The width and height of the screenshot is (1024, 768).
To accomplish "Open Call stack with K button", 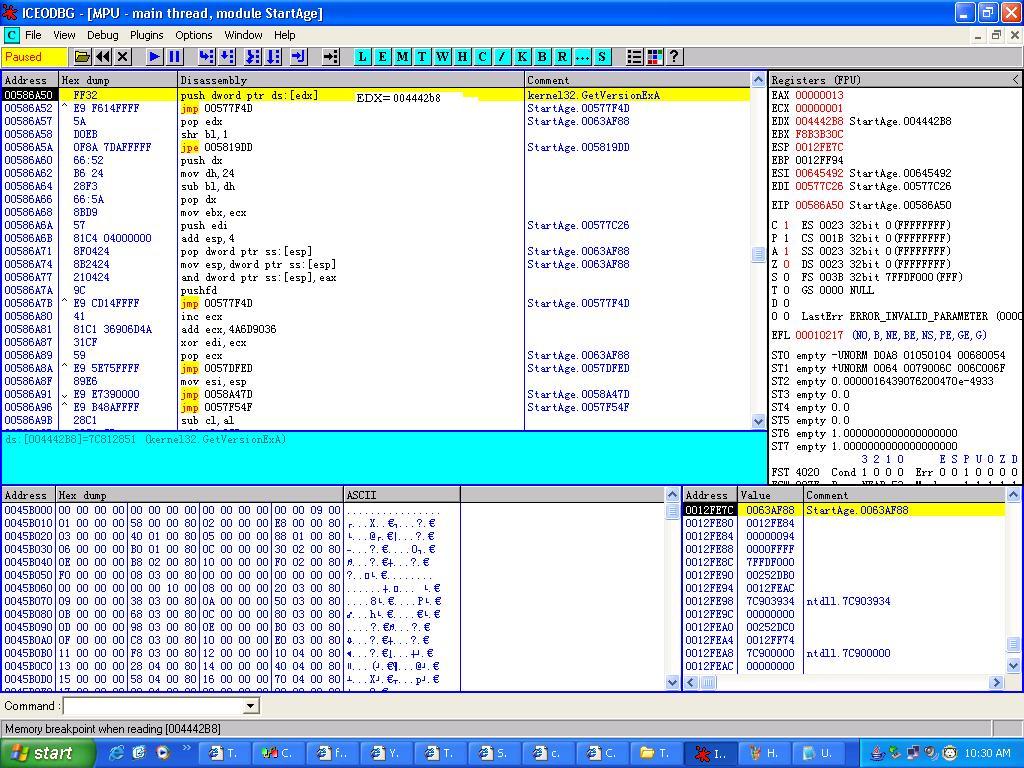I will 522,57.
